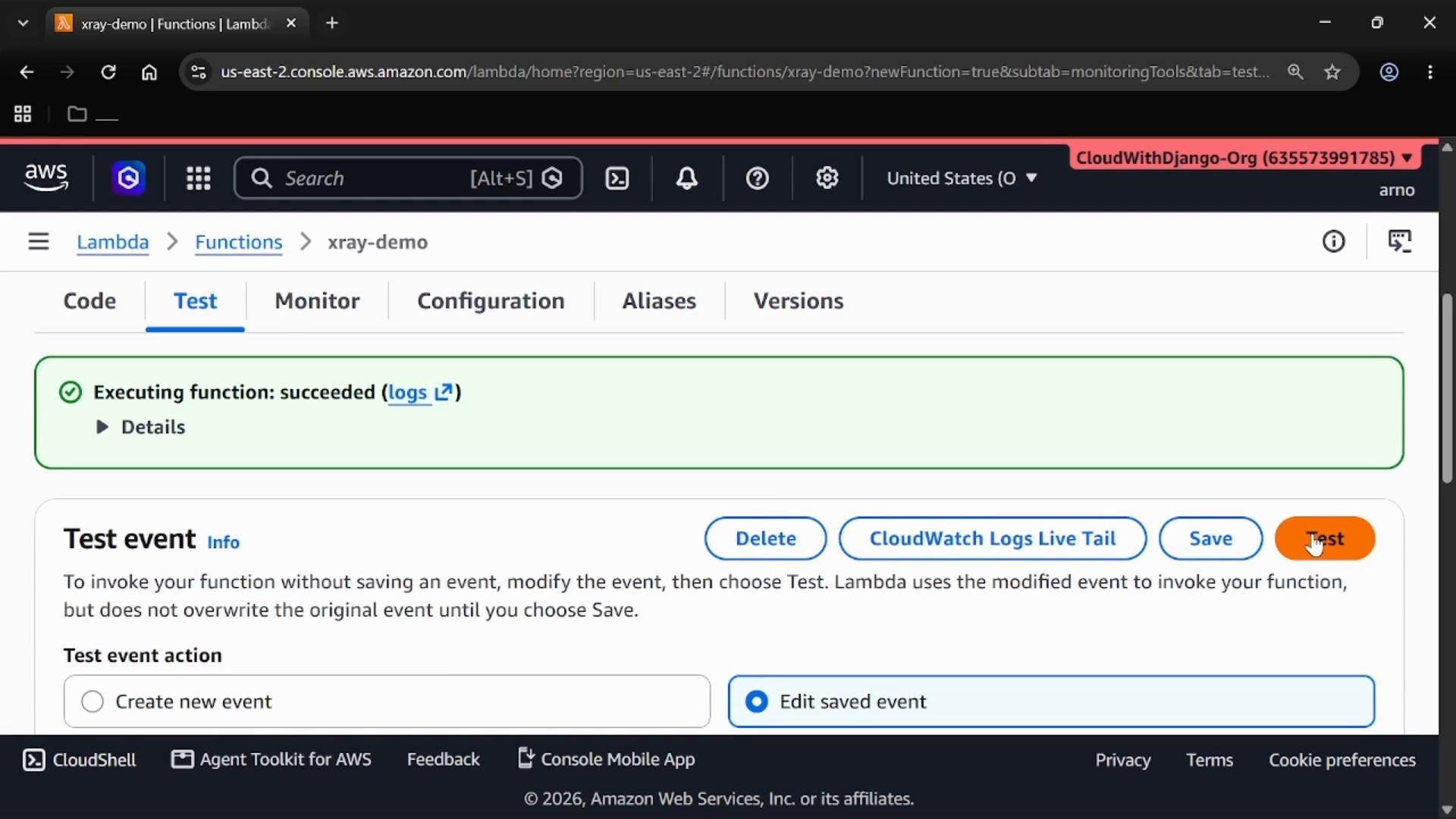Open Agent Toolkit for AWS in footer
The width and height of the screenshot is (1456, 819).
271,759
